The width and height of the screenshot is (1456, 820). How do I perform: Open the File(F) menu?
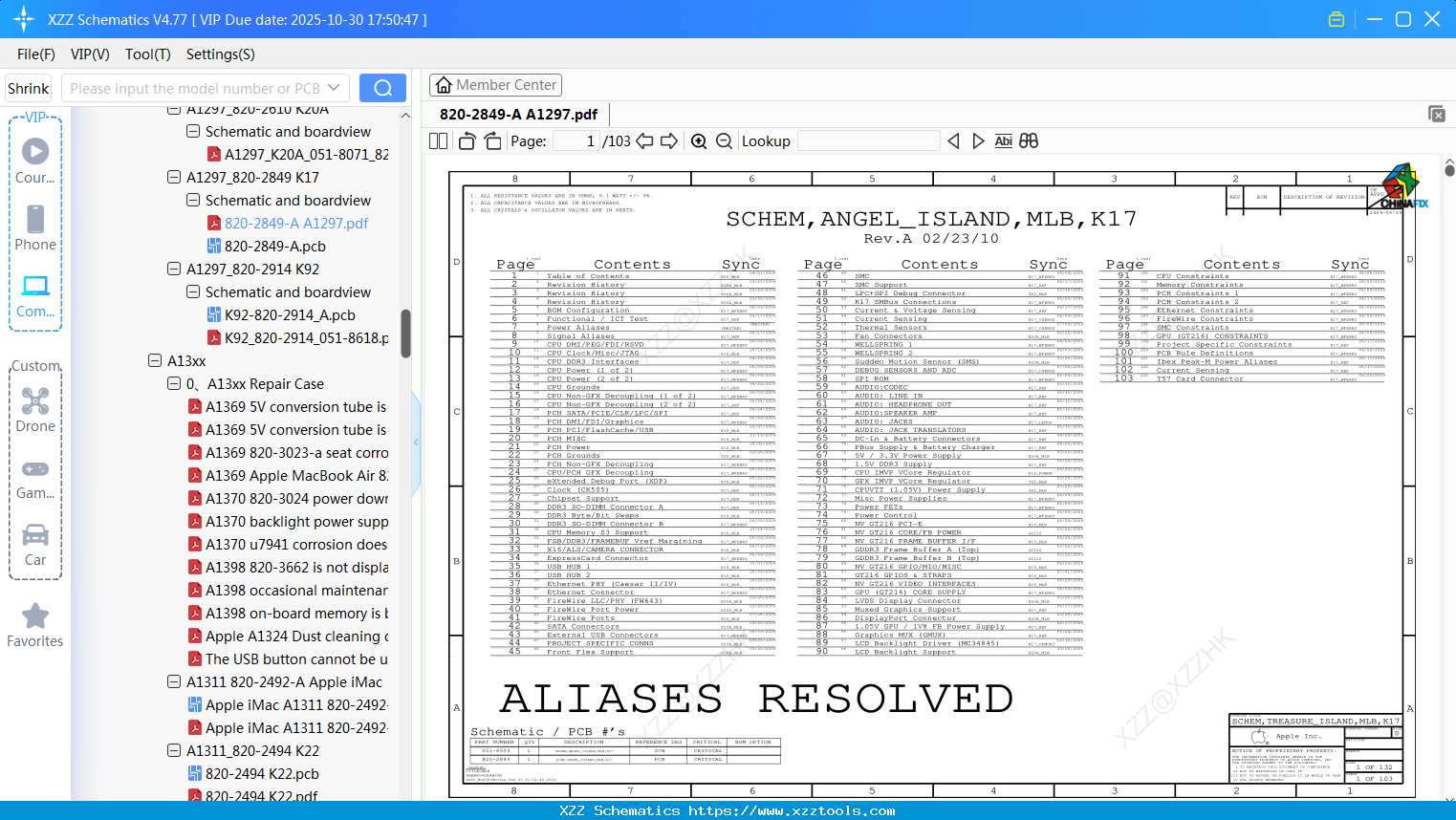pos(36,54)
